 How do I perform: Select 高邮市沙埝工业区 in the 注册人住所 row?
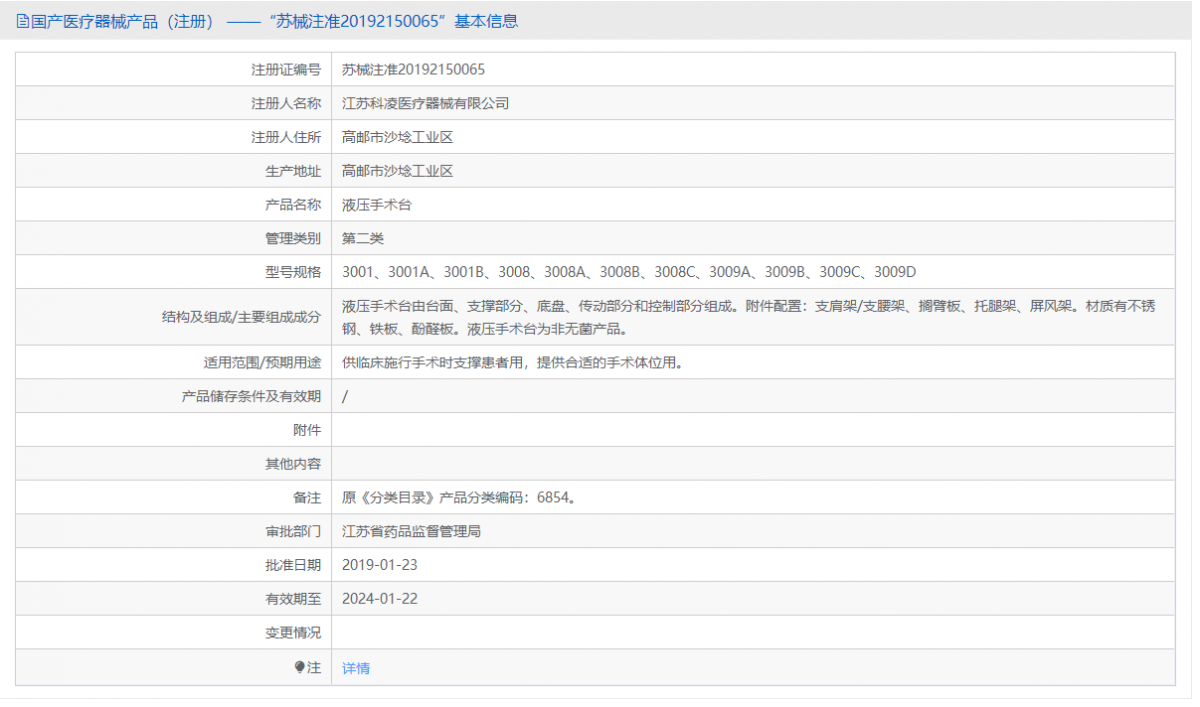397,137
